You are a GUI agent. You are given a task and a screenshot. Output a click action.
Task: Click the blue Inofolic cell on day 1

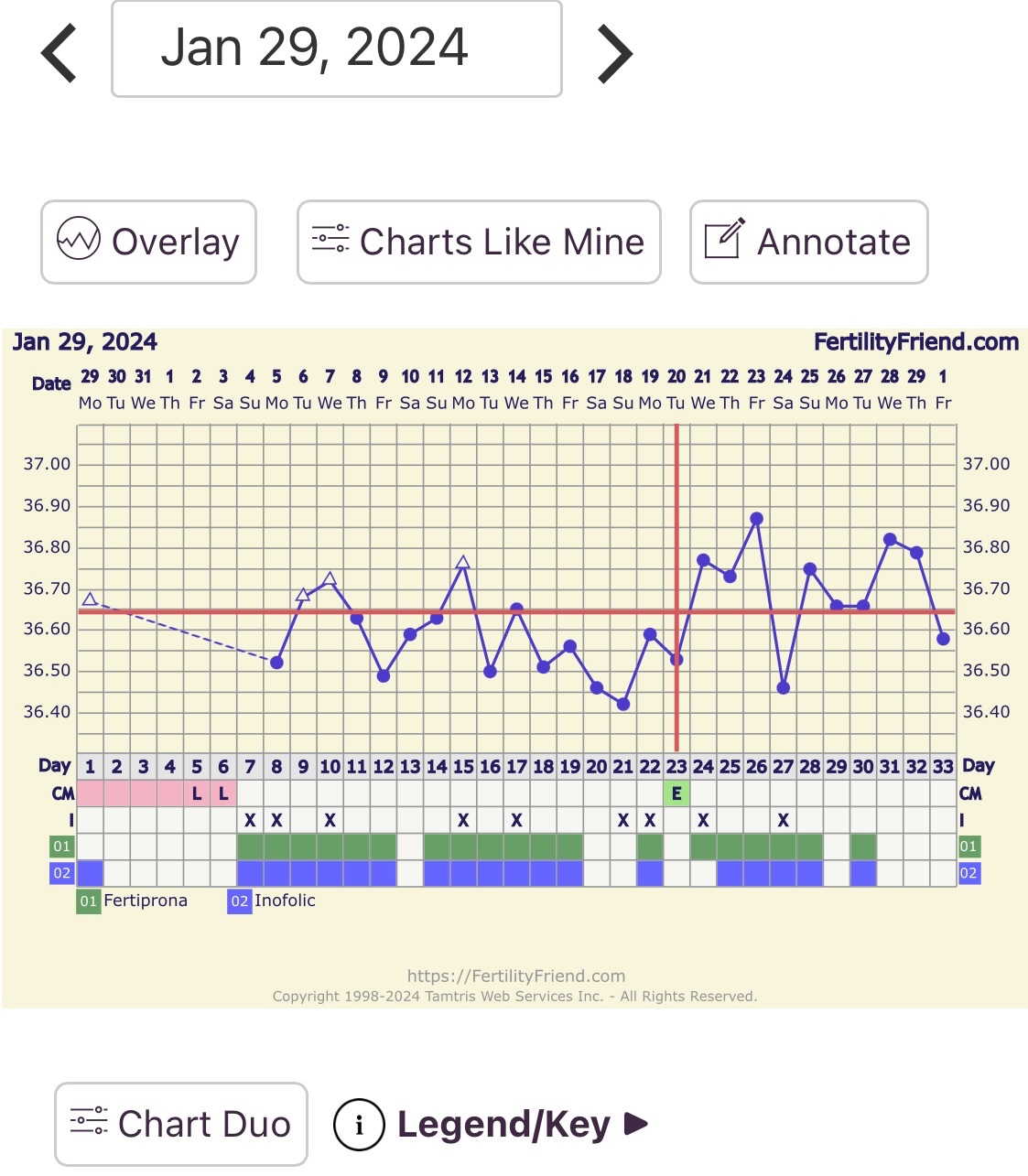pos(90,873)
